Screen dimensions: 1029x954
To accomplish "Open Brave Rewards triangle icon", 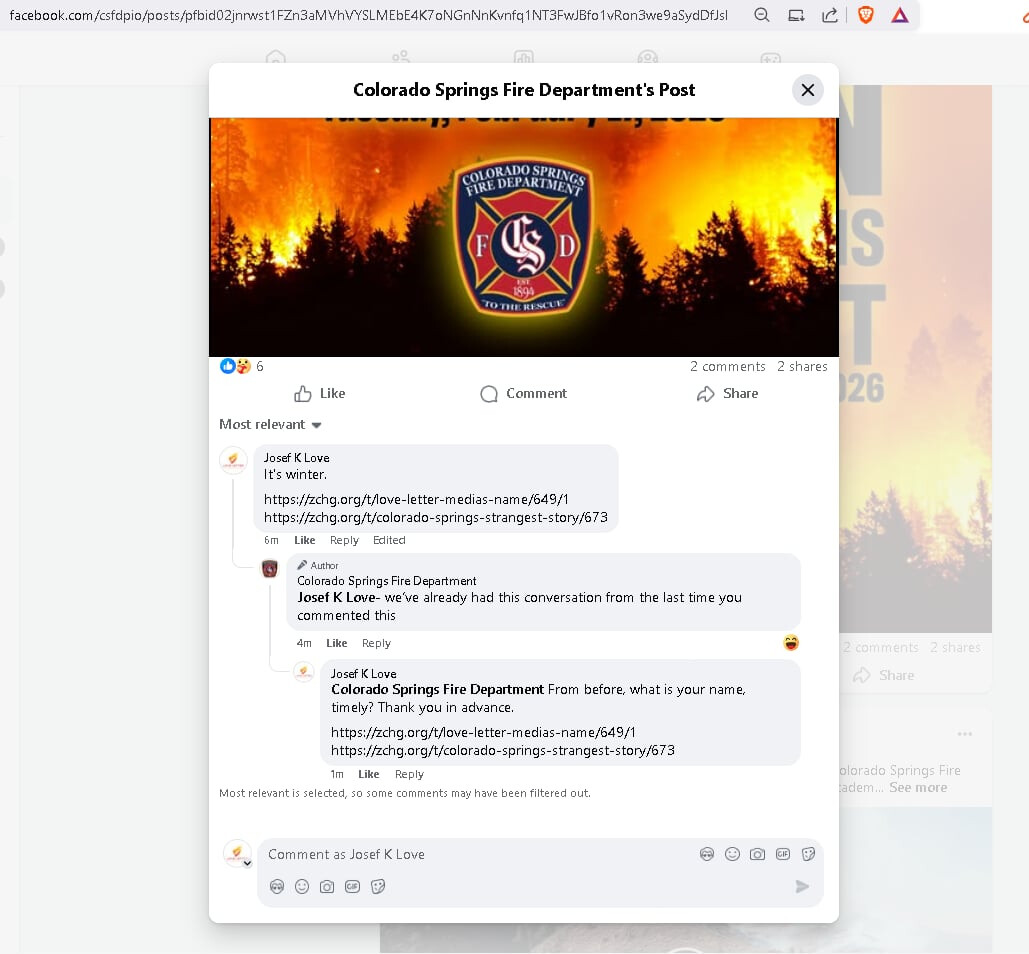I will point(900,15).
